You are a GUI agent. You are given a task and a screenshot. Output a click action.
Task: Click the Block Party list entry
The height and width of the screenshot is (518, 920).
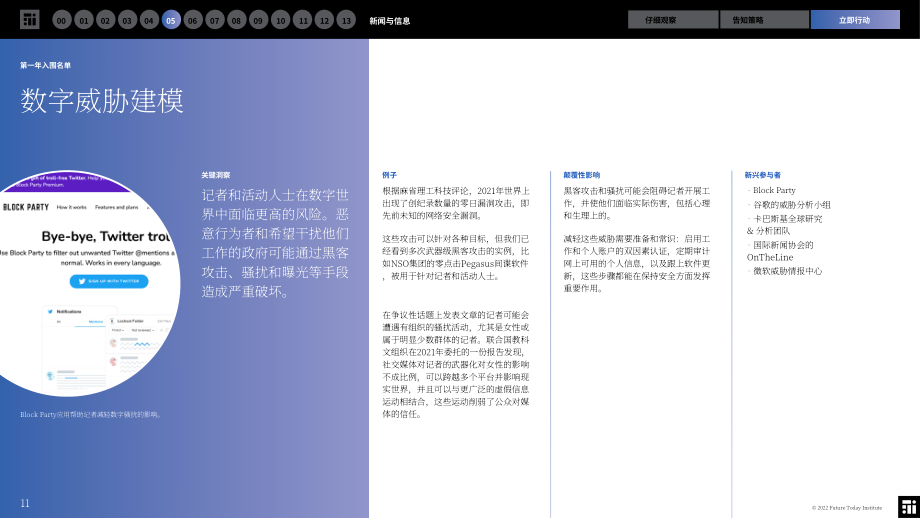pyautogui.click(x=772, y=190)
